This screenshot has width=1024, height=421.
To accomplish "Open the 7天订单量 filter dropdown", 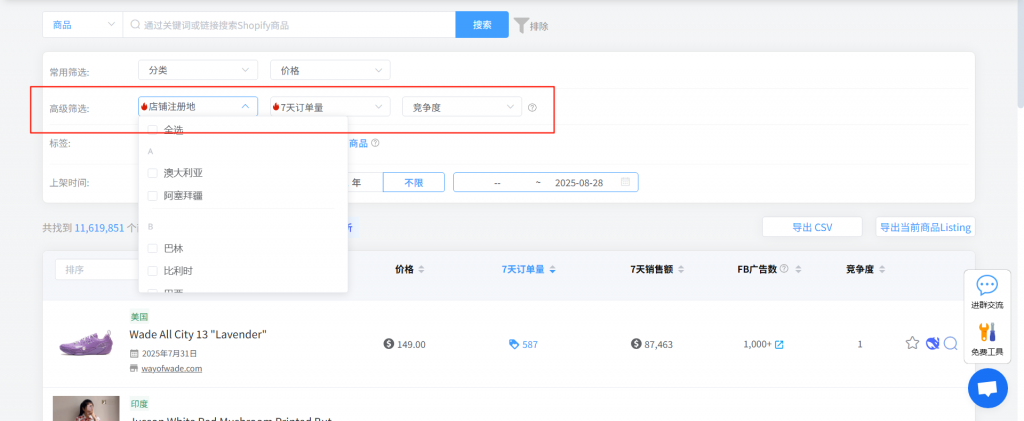I will (x=330, y=106).
